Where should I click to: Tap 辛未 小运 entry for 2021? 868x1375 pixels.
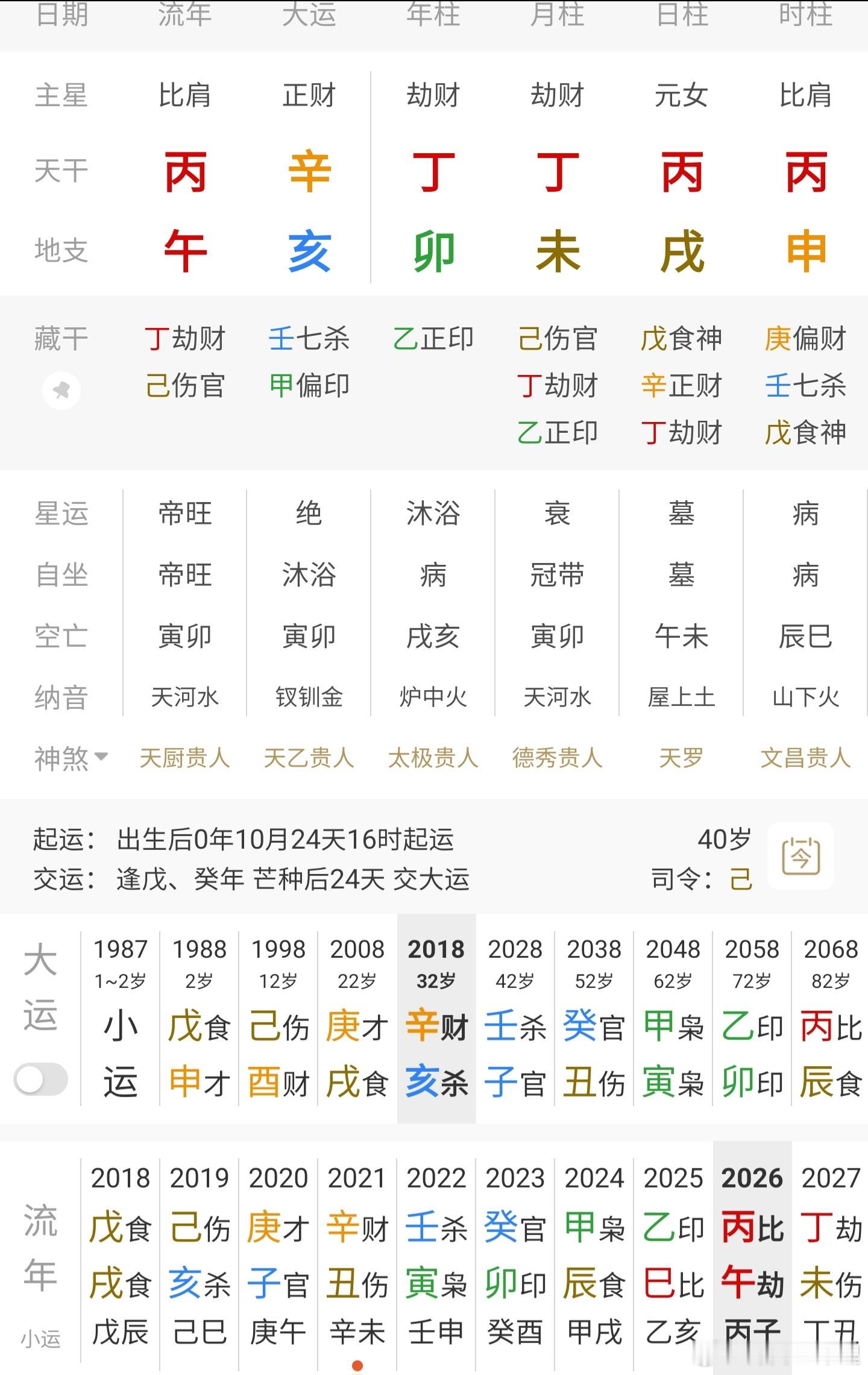tap(357, 1331)
